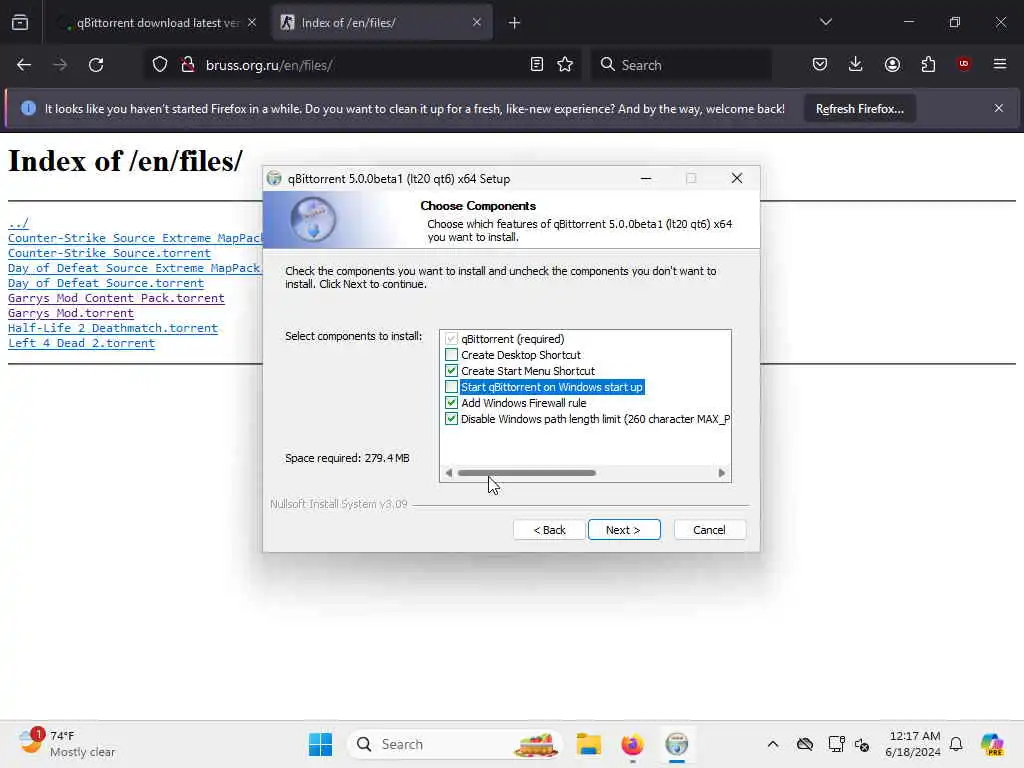Bookmark this page with the star icon
This screenshot has width=1024, height=768.
(566, 65)
